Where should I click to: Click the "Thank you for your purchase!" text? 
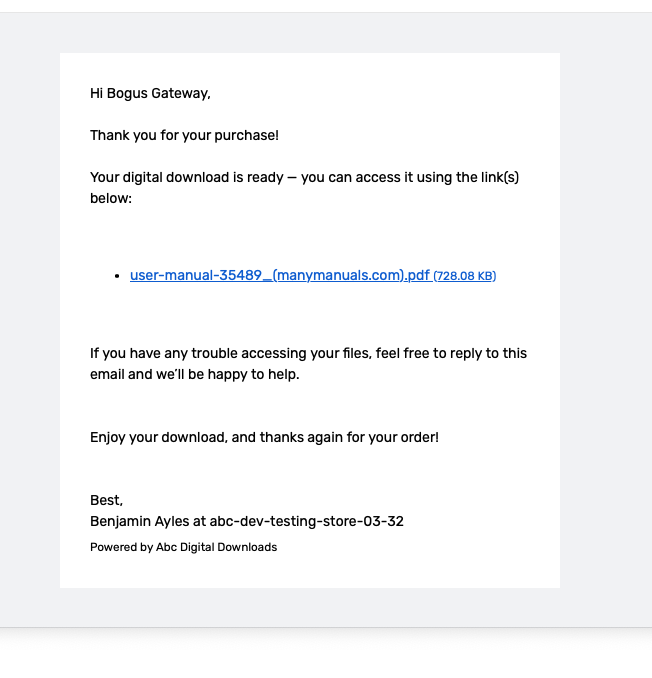tap(184, 135)
